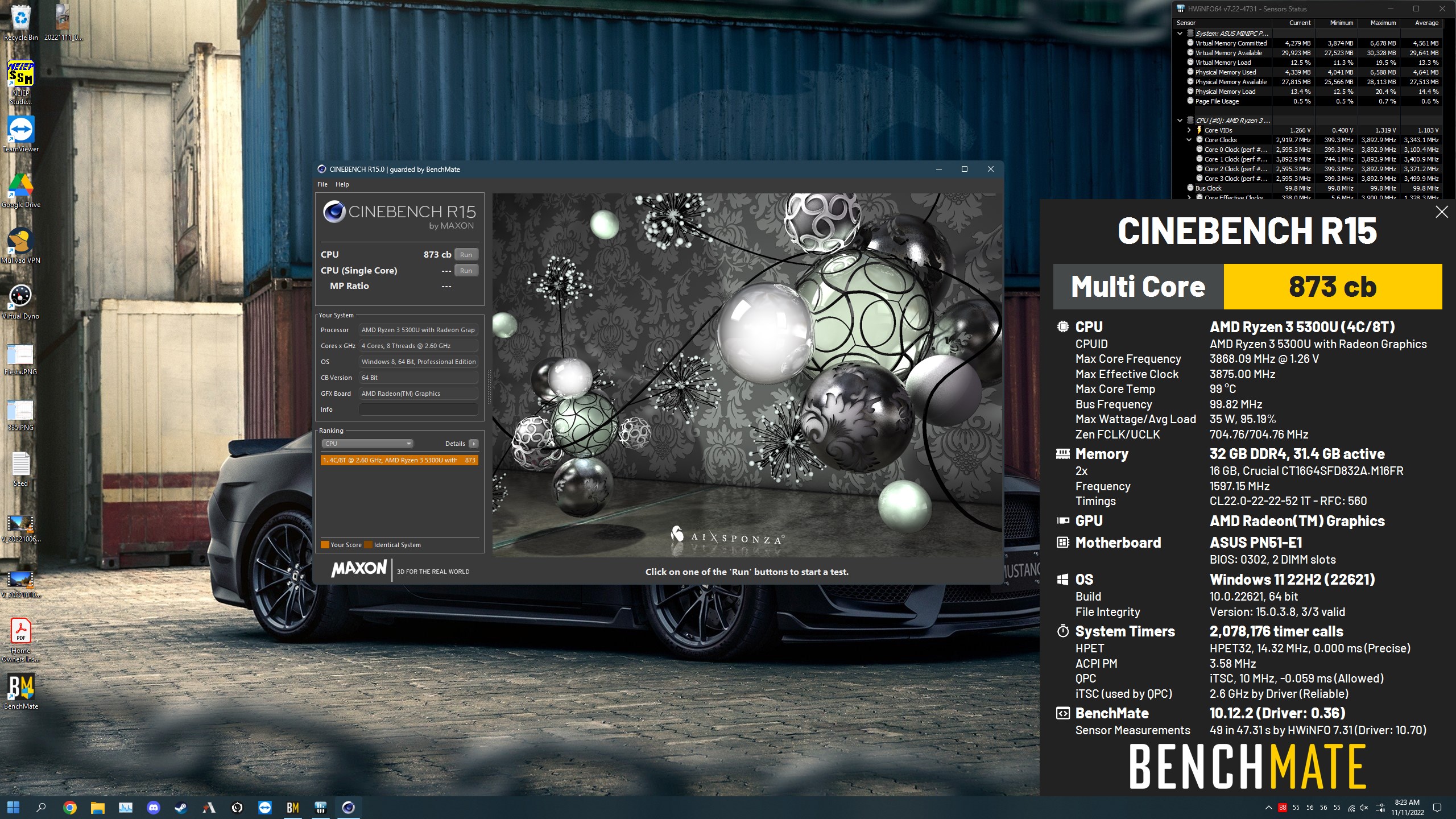
Task: Collapse the CPU [#0]: AMD Ryzen 3 node
Action: click(1180, 121)
